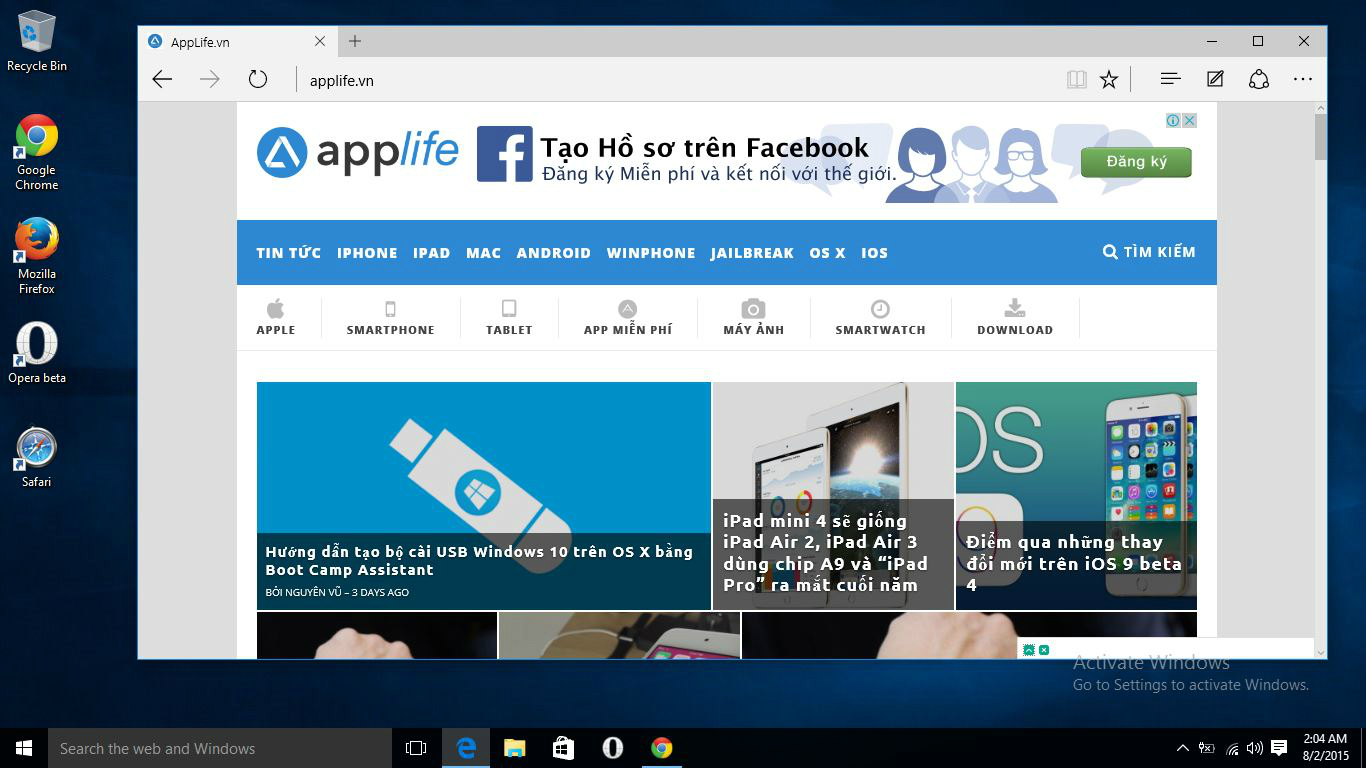Image resolution: width=1366 pixels, height=768 pixels.
Task: Open TÌM KIẾM via the magnifier icon
Action: point(1109,252)
